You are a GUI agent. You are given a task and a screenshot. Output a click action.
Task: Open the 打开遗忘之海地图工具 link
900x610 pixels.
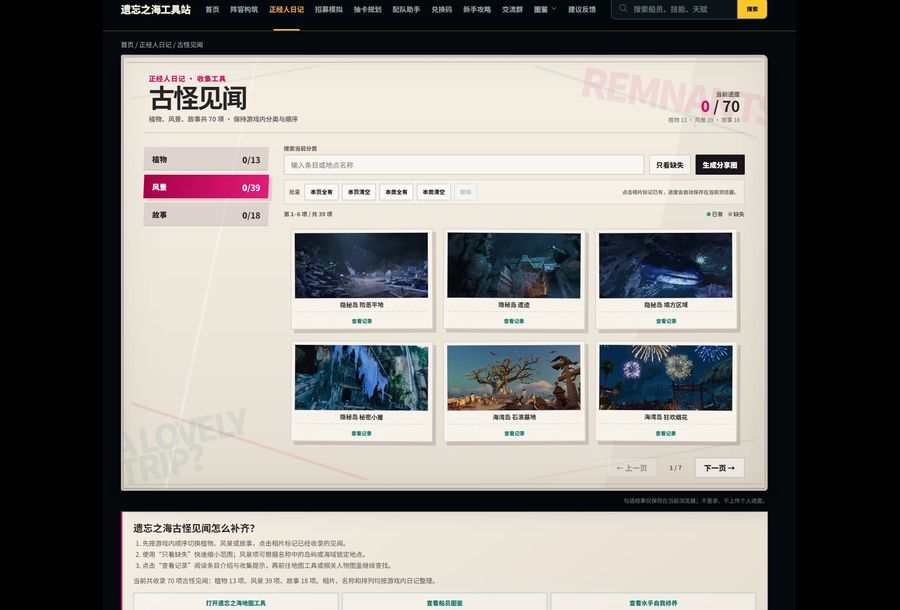pyautogui.click(x=236, y=603)
